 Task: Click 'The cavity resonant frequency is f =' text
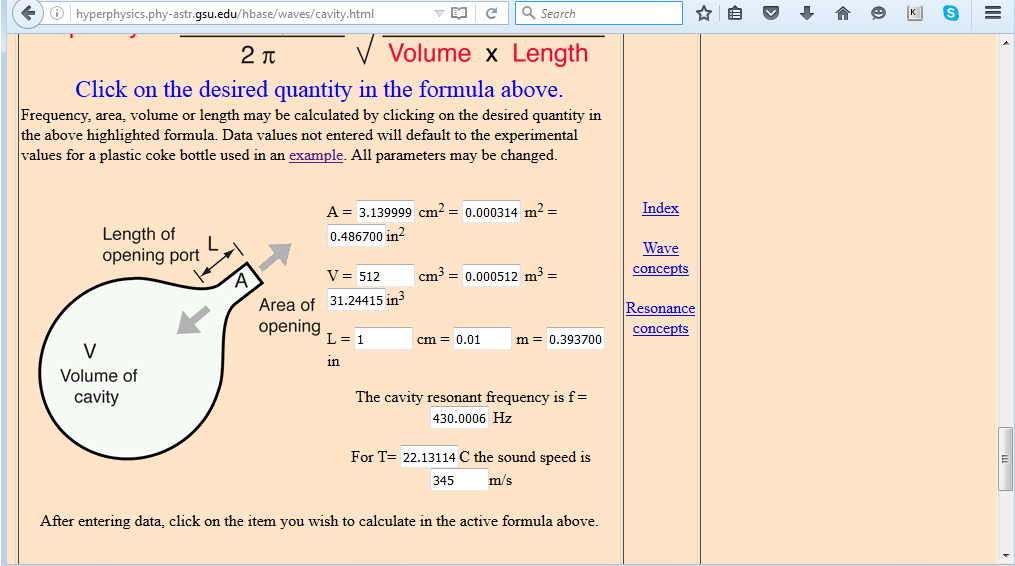point(471,397)
